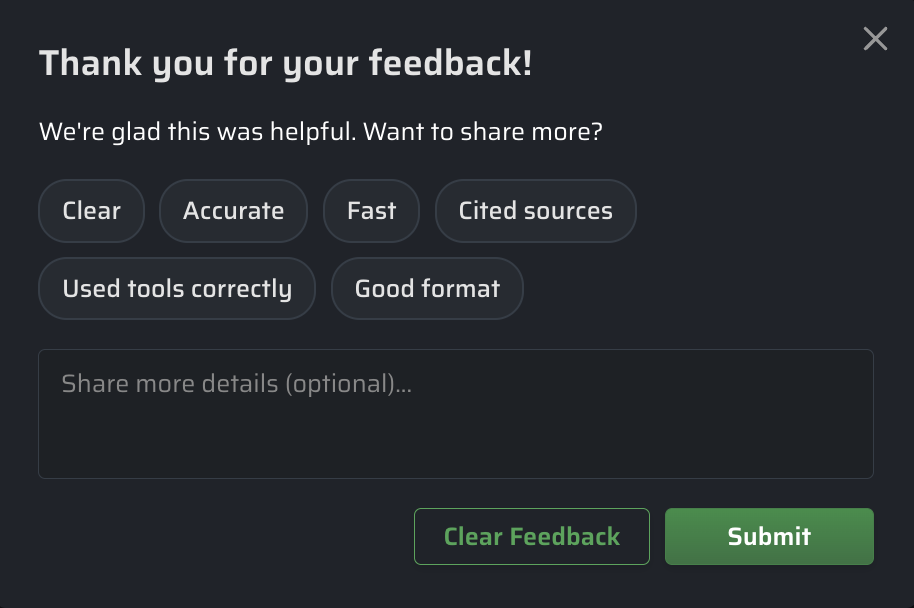Image resolution: width=914 pixels, height=608 pixels.
Task: Click the Clear Feedback button
Action: (532, 537)
